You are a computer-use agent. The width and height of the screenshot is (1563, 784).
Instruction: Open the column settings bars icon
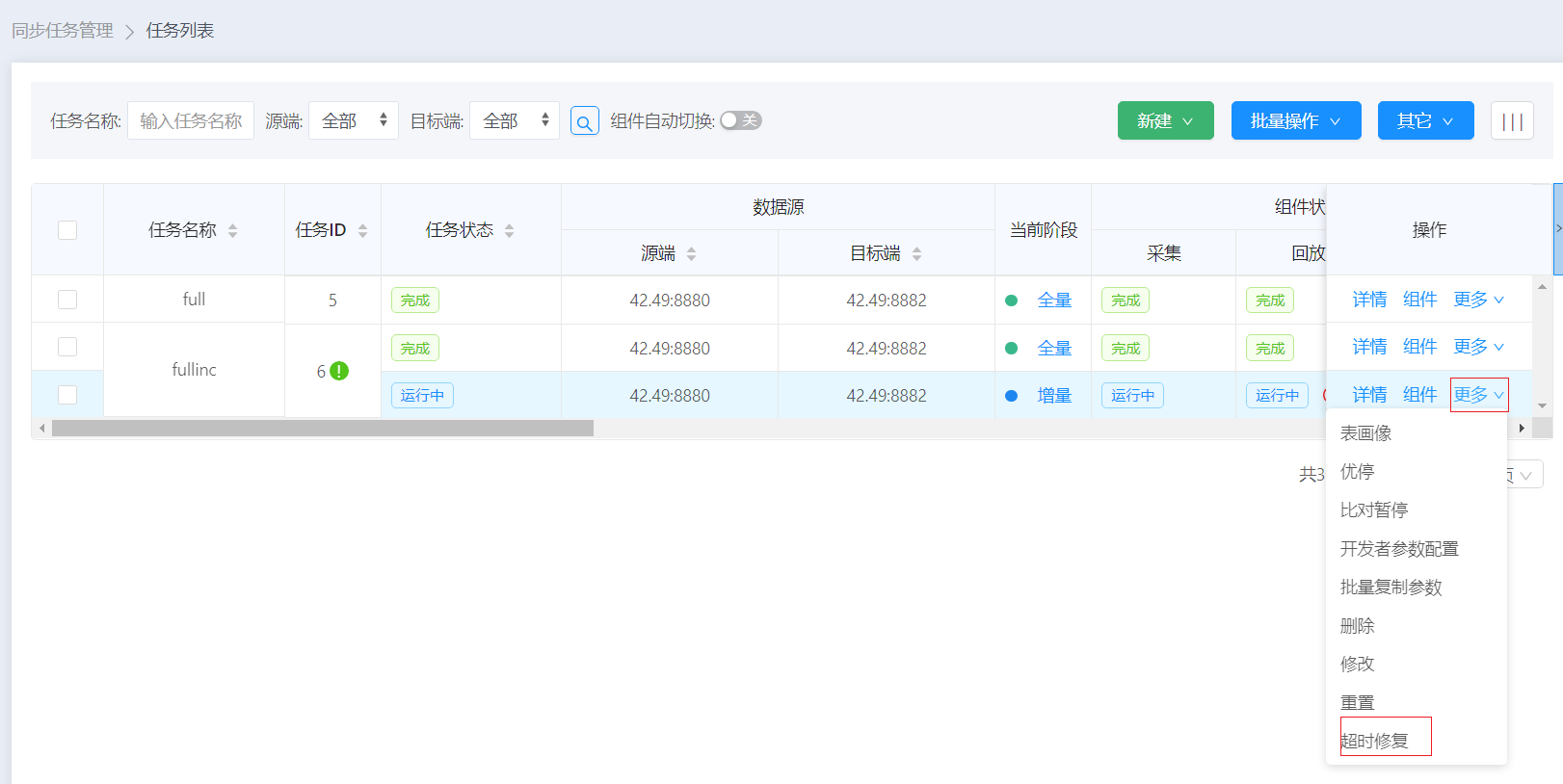point(1512,121)
